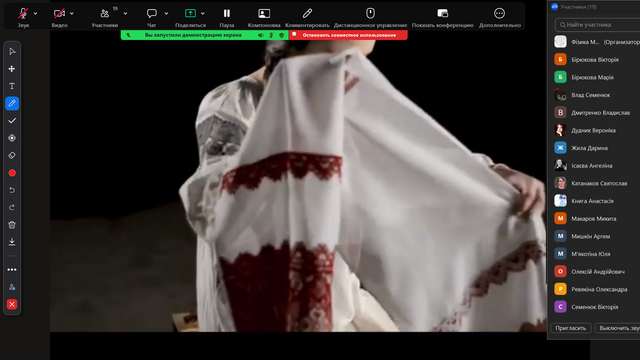Click the Пригласить button
This screenshot has height=360, width=640.
571,328
